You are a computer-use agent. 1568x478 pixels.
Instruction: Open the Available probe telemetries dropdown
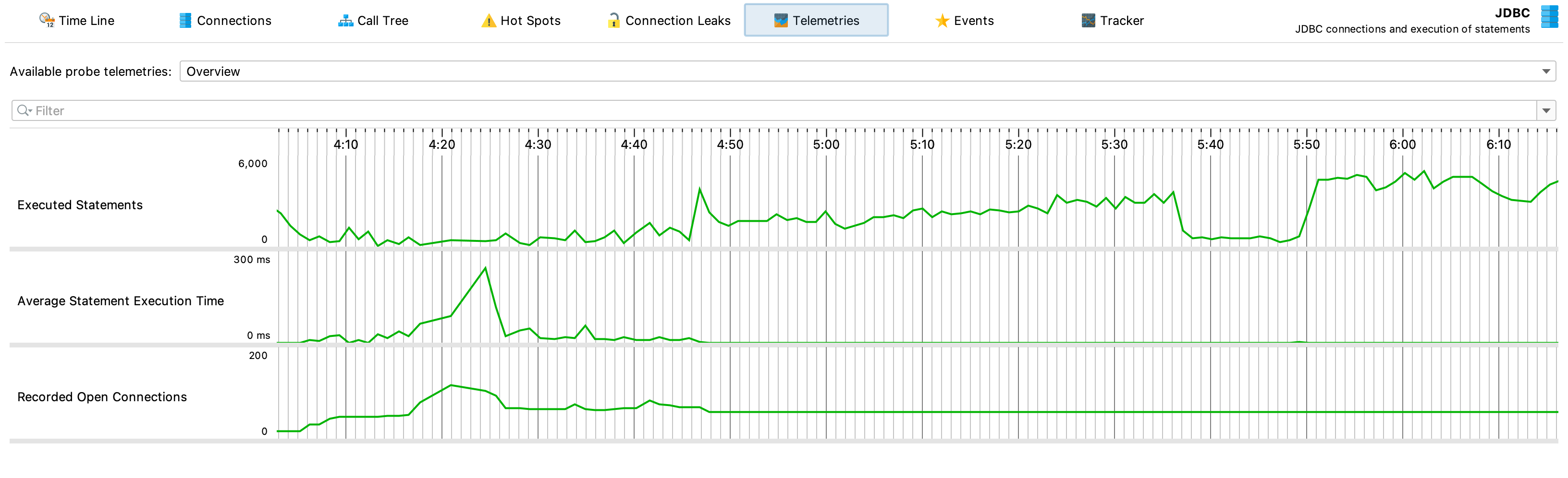tap(867, 71)
